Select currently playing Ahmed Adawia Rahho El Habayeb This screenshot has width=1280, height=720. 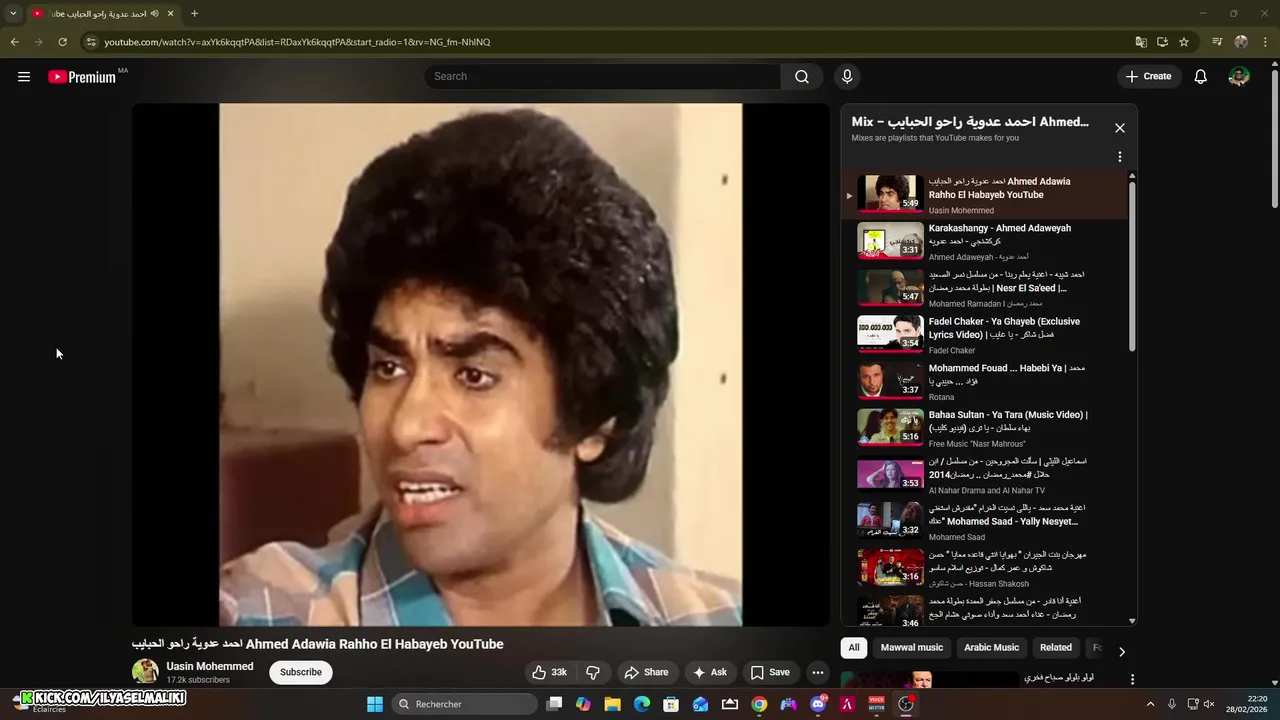coord(985,195)
